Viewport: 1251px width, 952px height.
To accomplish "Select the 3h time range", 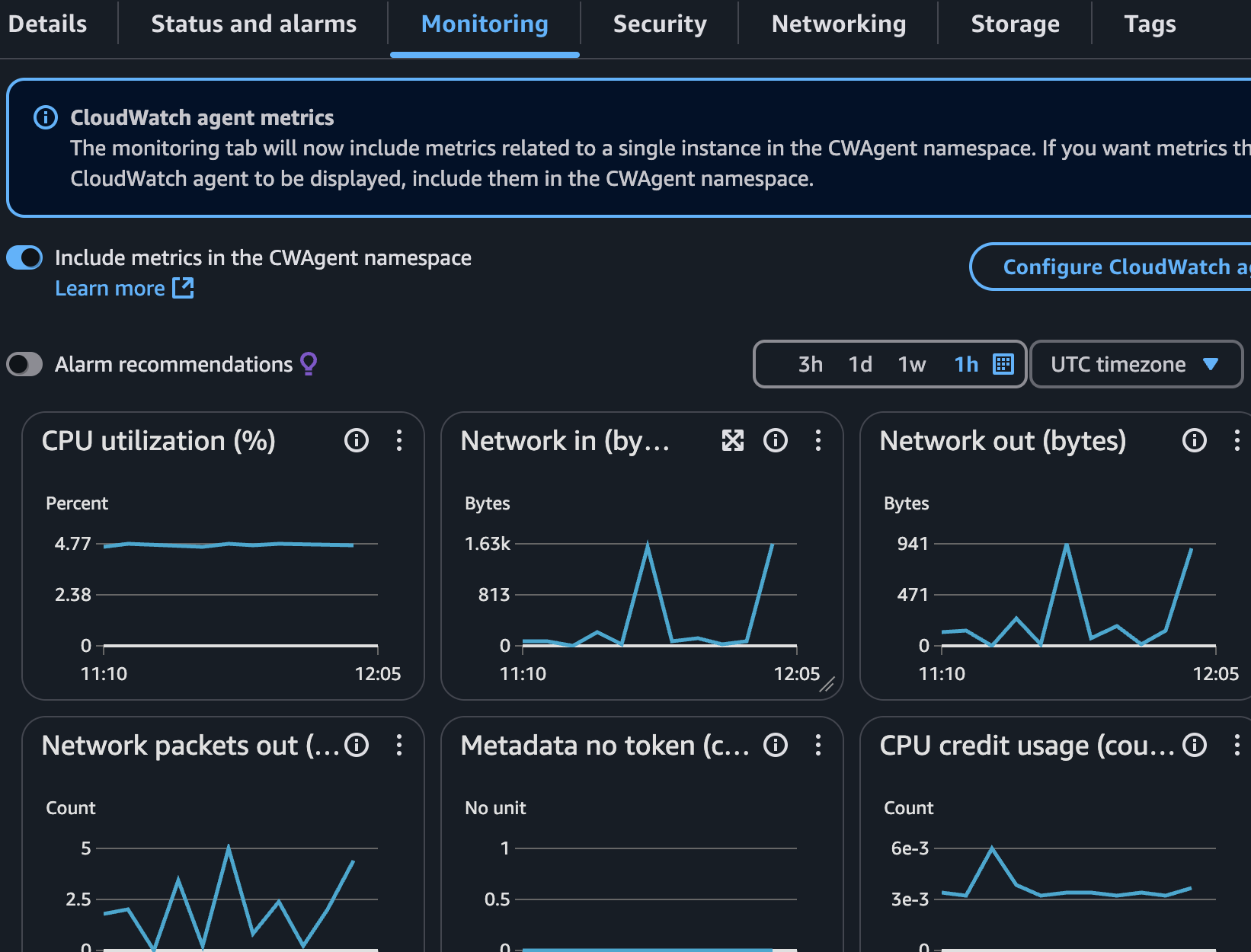I will click(810, 364).
